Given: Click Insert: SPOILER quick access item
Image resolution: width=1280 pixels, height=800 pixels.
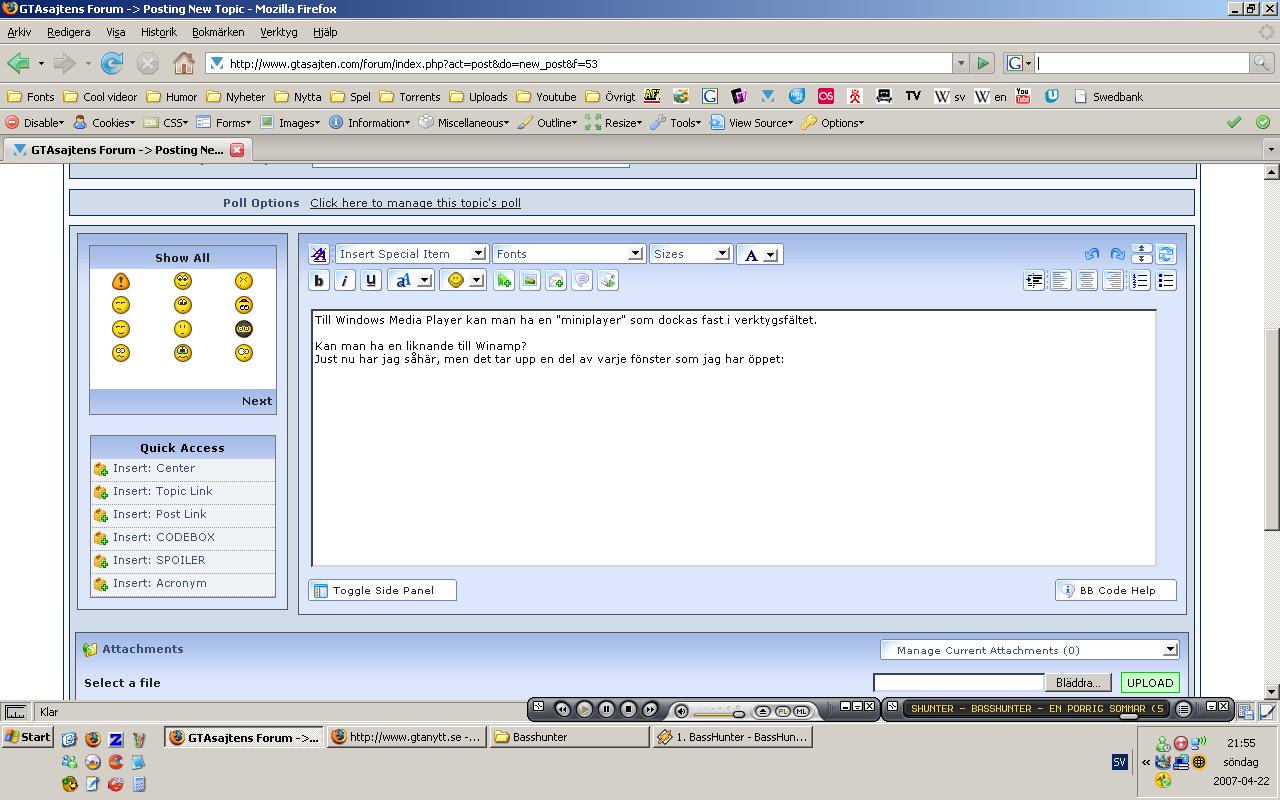Looking at the screenshot, I should 183,560.
